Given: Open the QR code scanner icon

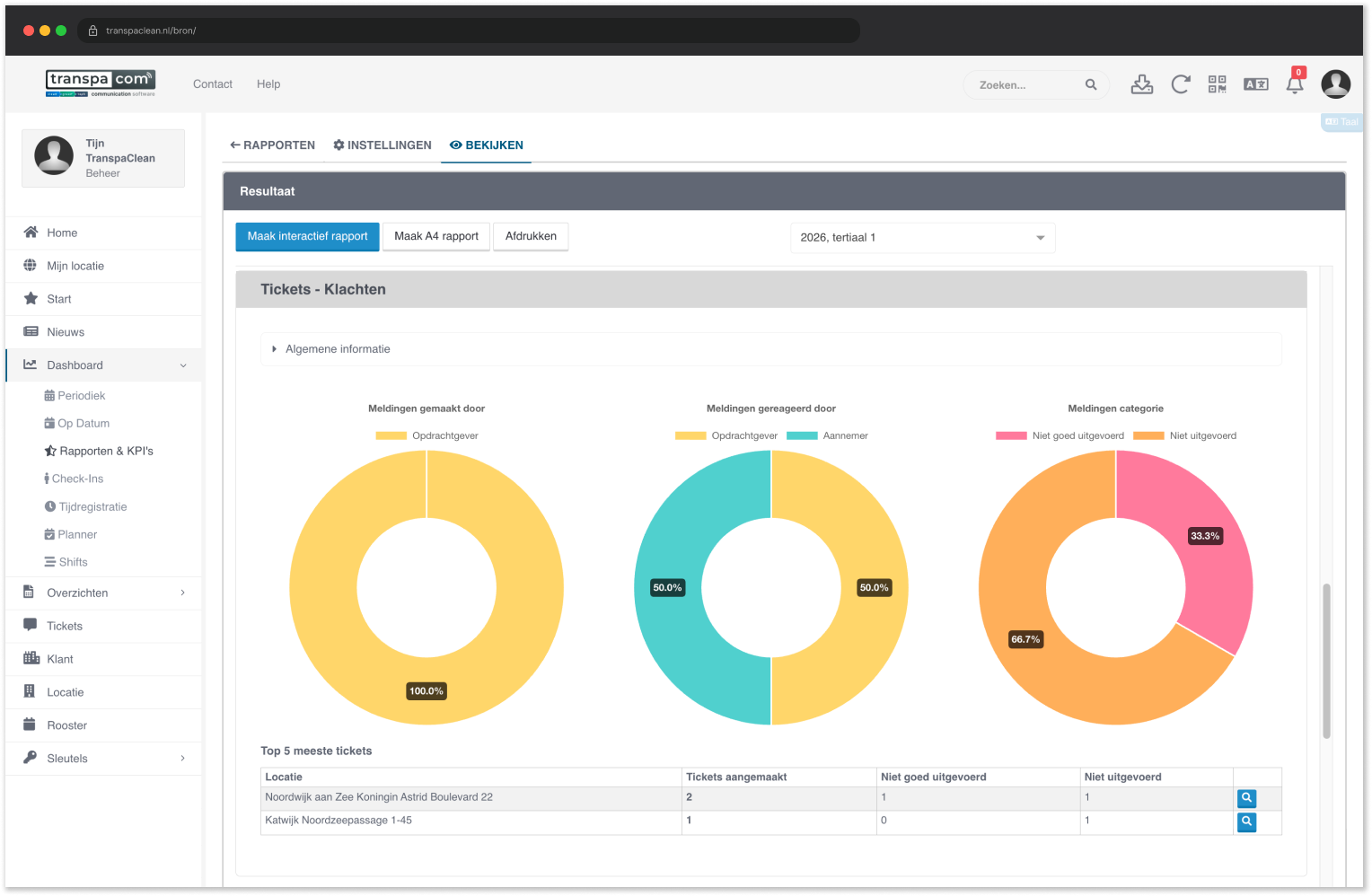Looking at the screenshot, I should [1217, 84].
